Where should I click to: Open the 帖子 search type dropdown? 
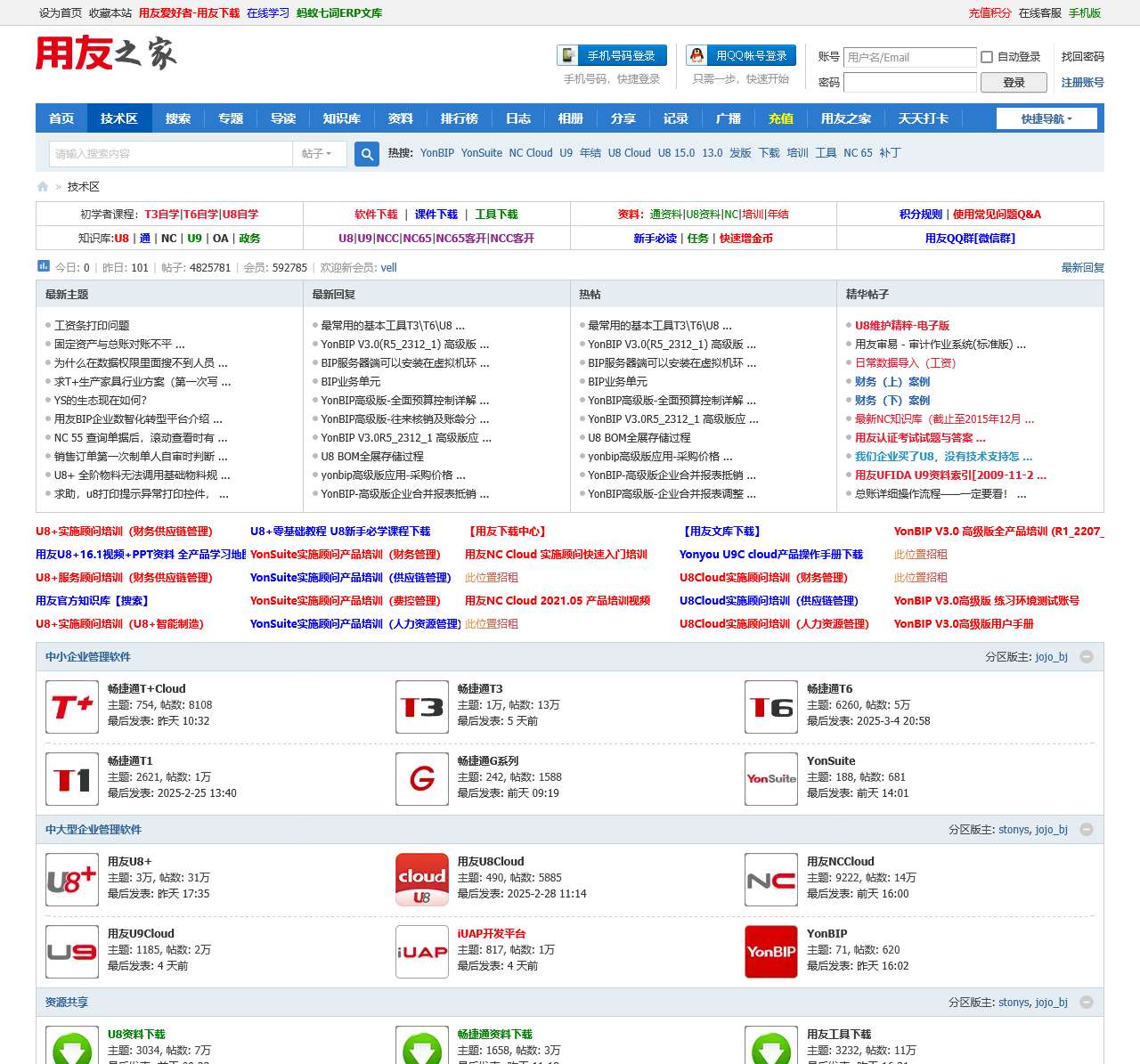pyautogui.click(x=317, y=154)
